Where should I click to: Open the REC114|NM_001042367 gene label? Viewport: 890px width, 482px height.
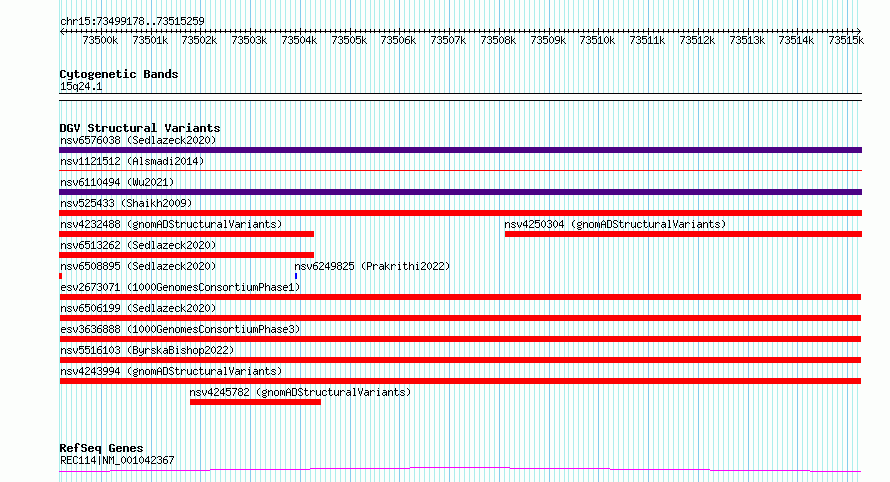[x=117, y=460]
